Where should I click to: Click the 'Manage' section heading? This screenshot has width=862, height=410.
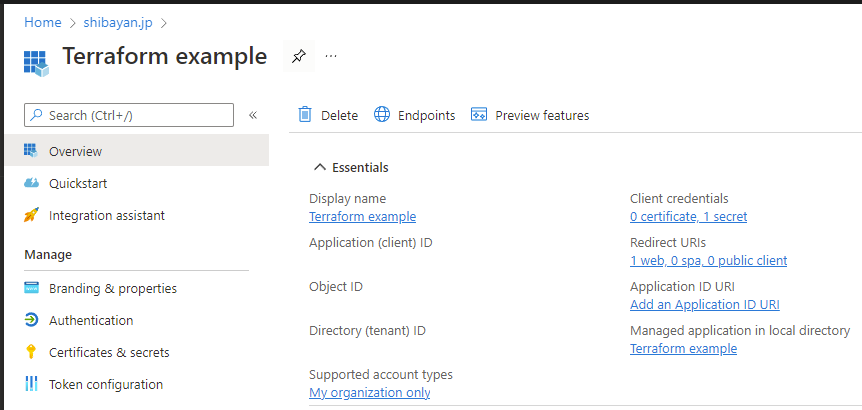click(48, 254)
